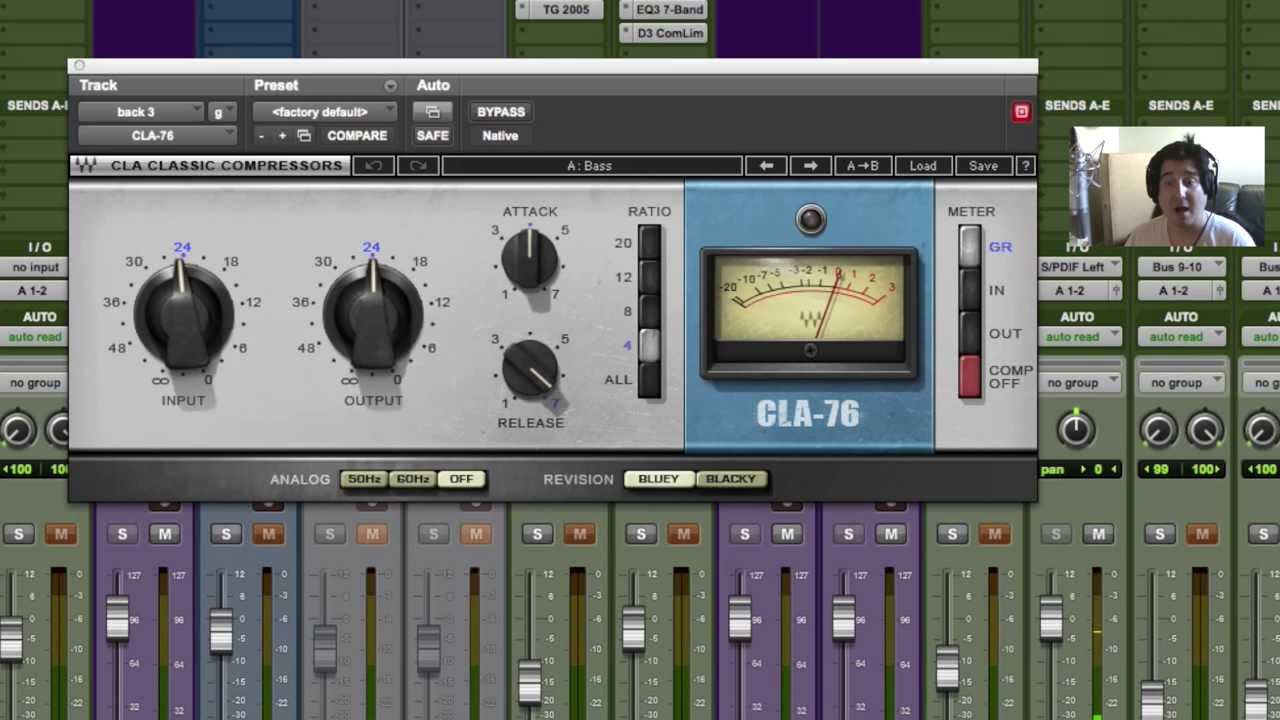Open the back 3 track selector
This screenshot has width=1280, height=720.
pos(140,112)
